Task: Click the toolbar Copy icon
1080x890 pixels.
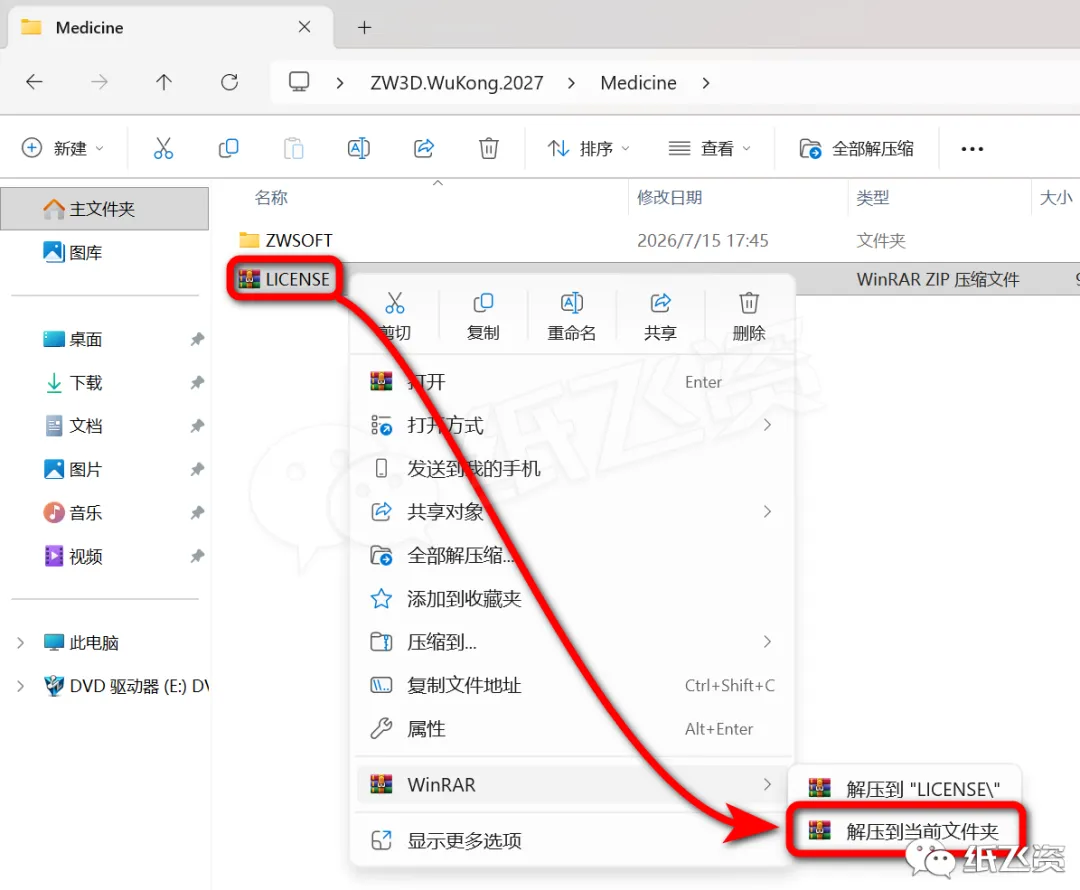Action: pos(228,148)
